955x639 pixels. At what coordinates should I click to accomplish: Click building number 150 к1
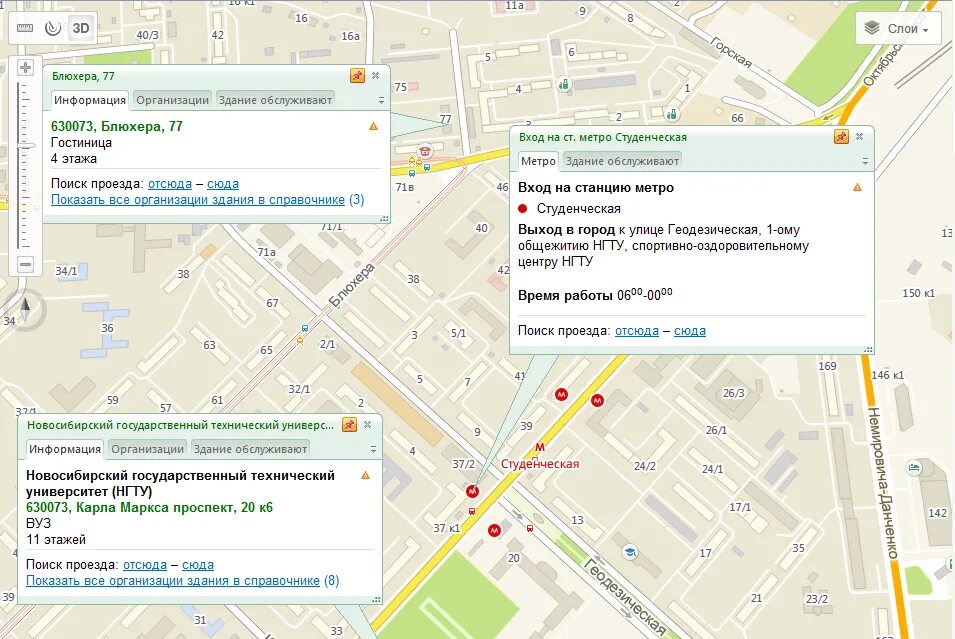(x=918, y=293)
